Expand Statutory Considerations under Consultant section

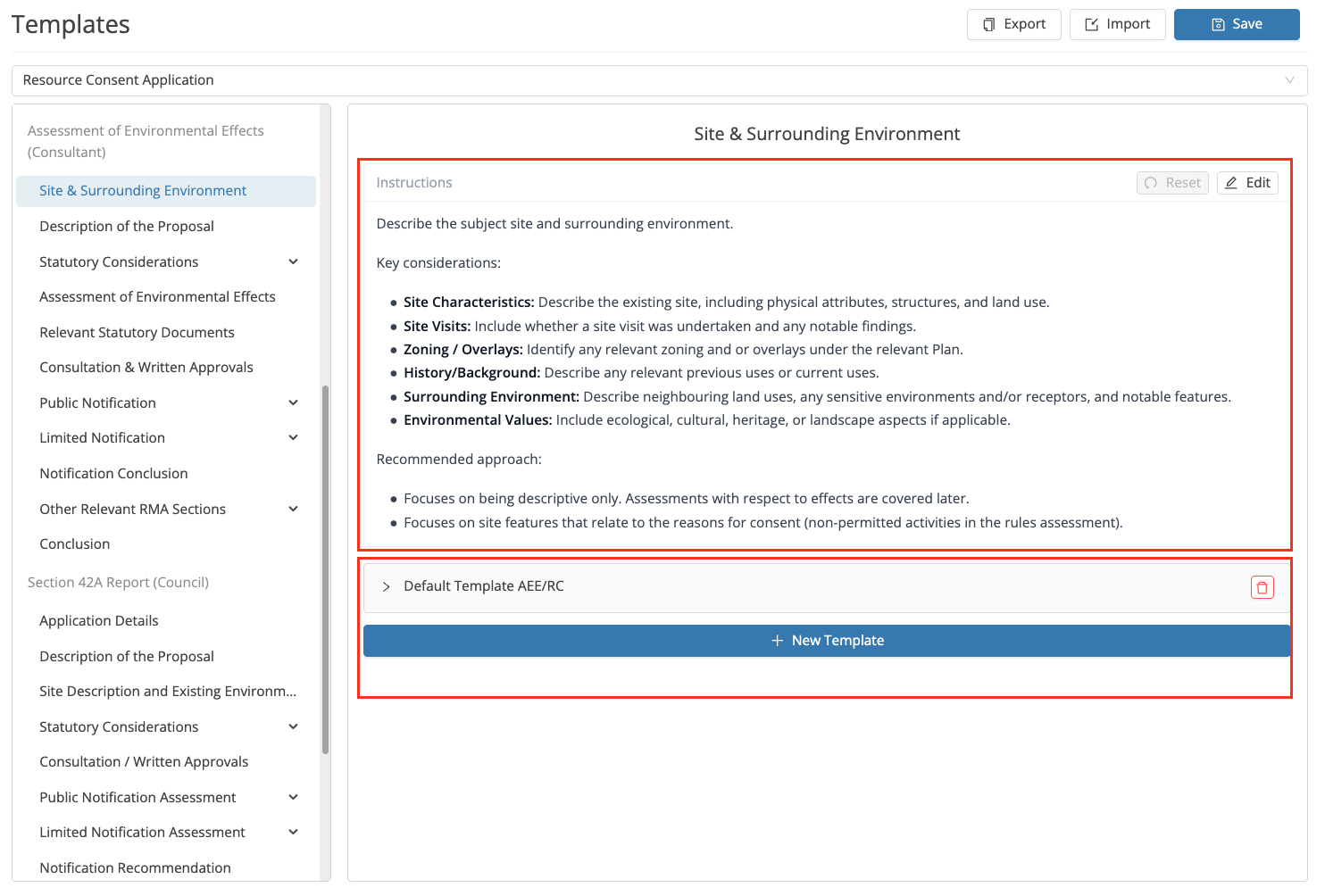294,261
